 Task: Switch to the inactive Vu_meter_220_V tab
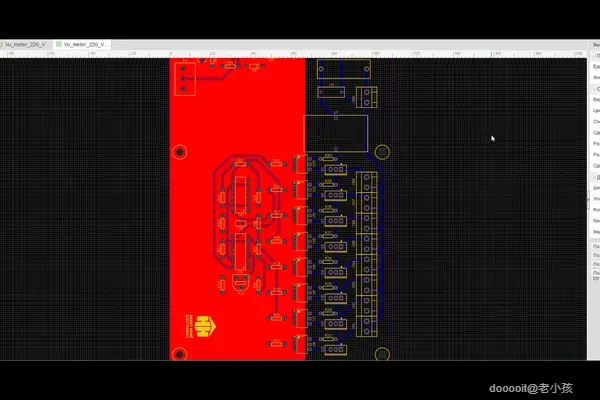(24, 44)
